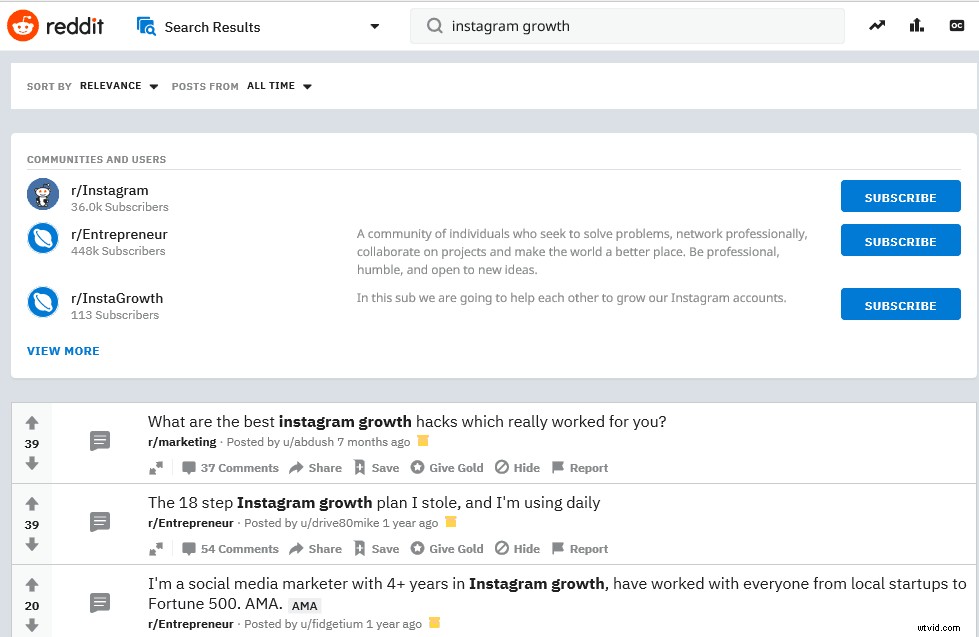
Task: Save the 'best instagram growth hacks' post
Action: tap(376, 468)
